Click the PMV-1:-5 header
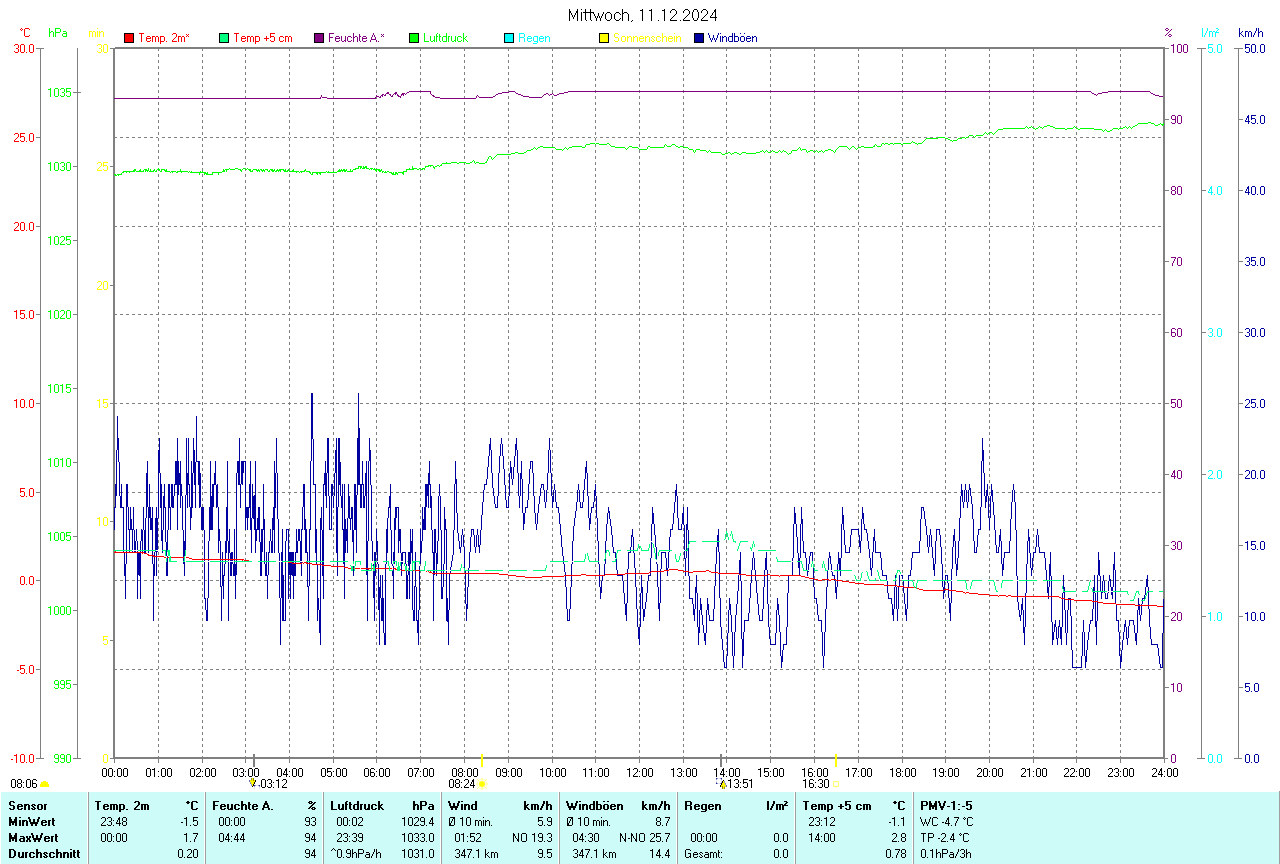 946,806
